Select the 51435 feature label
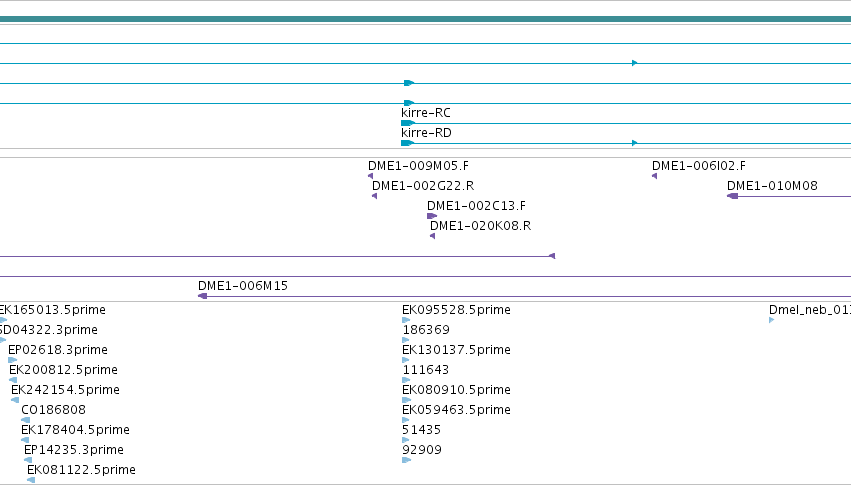Image resolution: width=851 pixels, height=485 pixels. click(422, 430)
